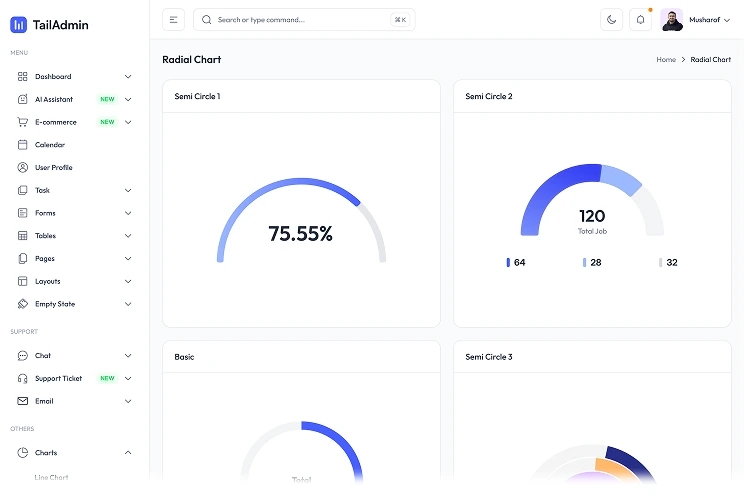
Task: Click the Email envelope icon
Action: pos(22,401)
